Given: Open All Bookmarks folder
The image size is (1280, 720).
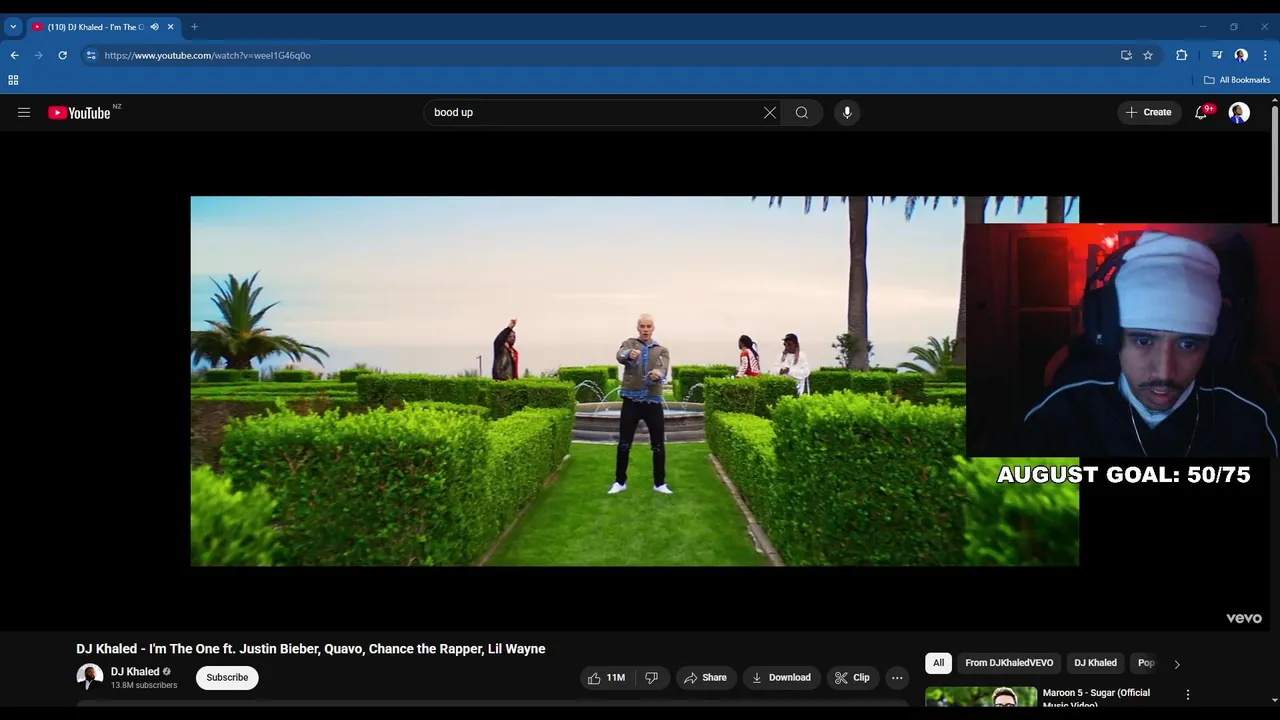Looking at the screenshot, I should [x=1237, y=80].
